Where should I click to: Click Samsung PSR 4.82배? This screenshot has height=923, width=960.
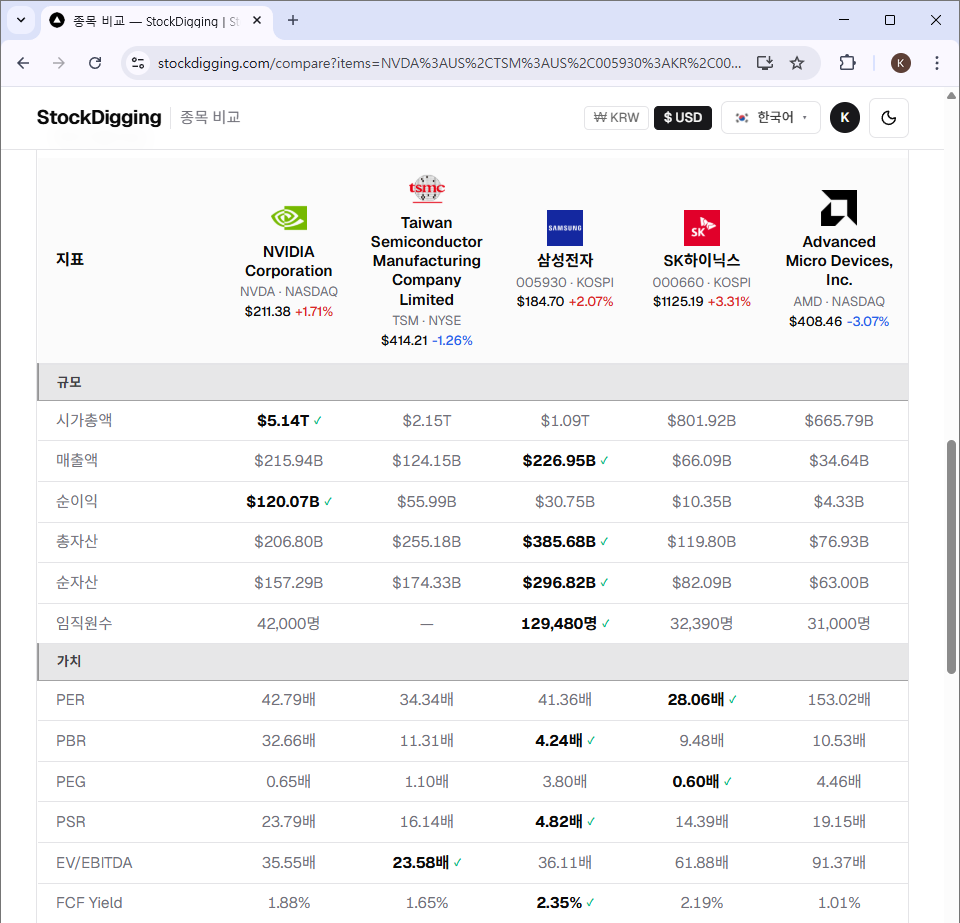click(558, 821)
